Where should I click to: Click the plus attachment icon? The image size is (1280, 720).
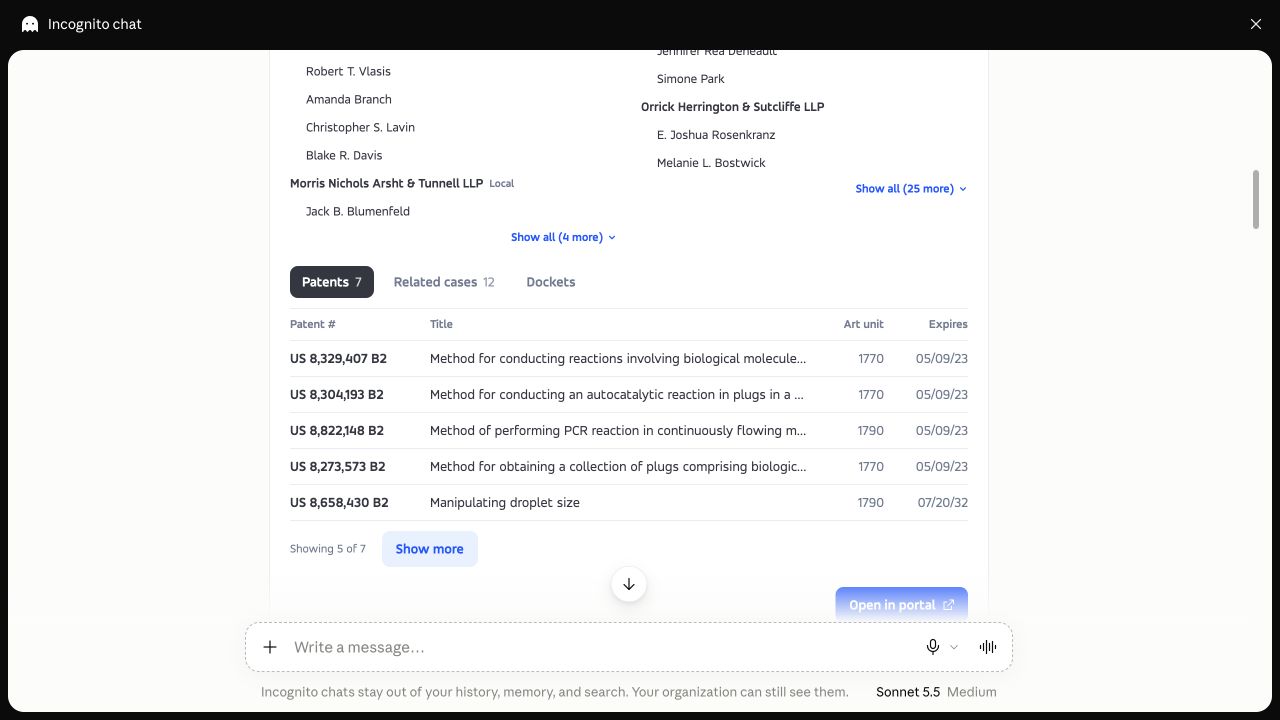270,647
